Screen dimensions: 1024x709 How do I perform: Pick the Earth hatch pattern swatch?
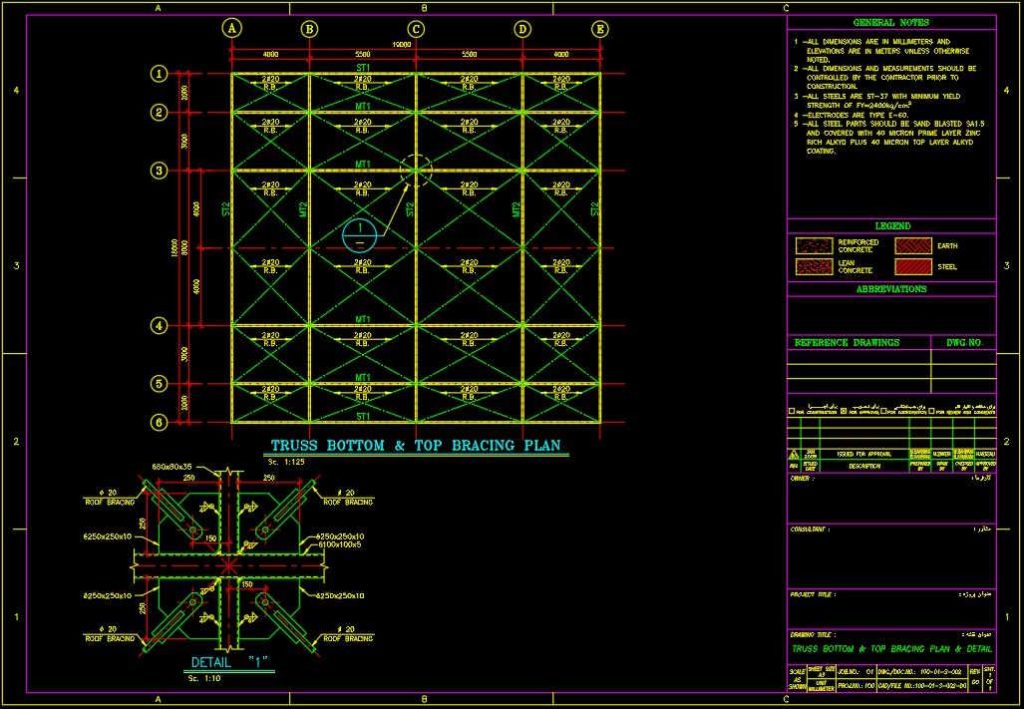coord(914,245)
